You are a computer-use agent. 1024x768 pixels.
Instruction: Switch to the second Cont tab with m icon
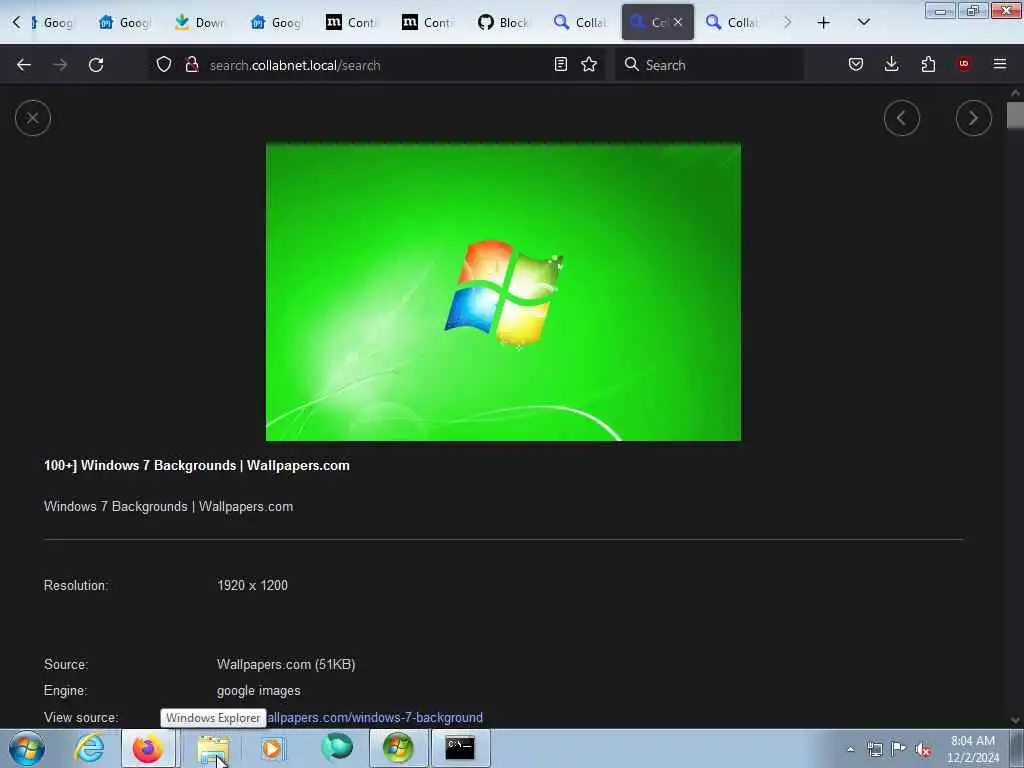click(x=428, y=23)
